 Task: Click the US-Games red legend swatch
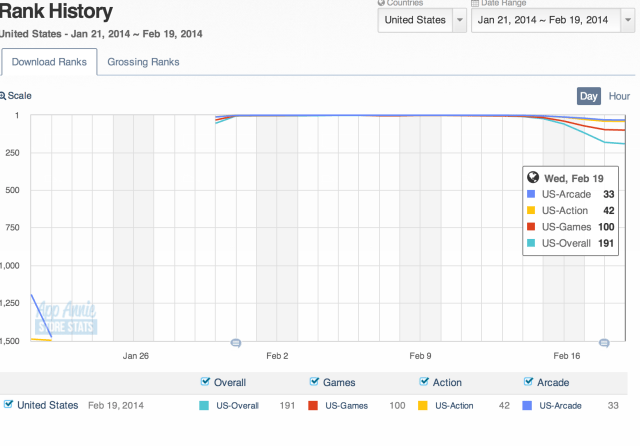[313, 406]
